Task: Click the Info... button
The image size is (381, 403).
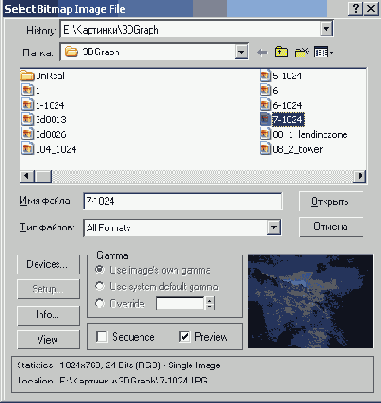Action: 48,315
